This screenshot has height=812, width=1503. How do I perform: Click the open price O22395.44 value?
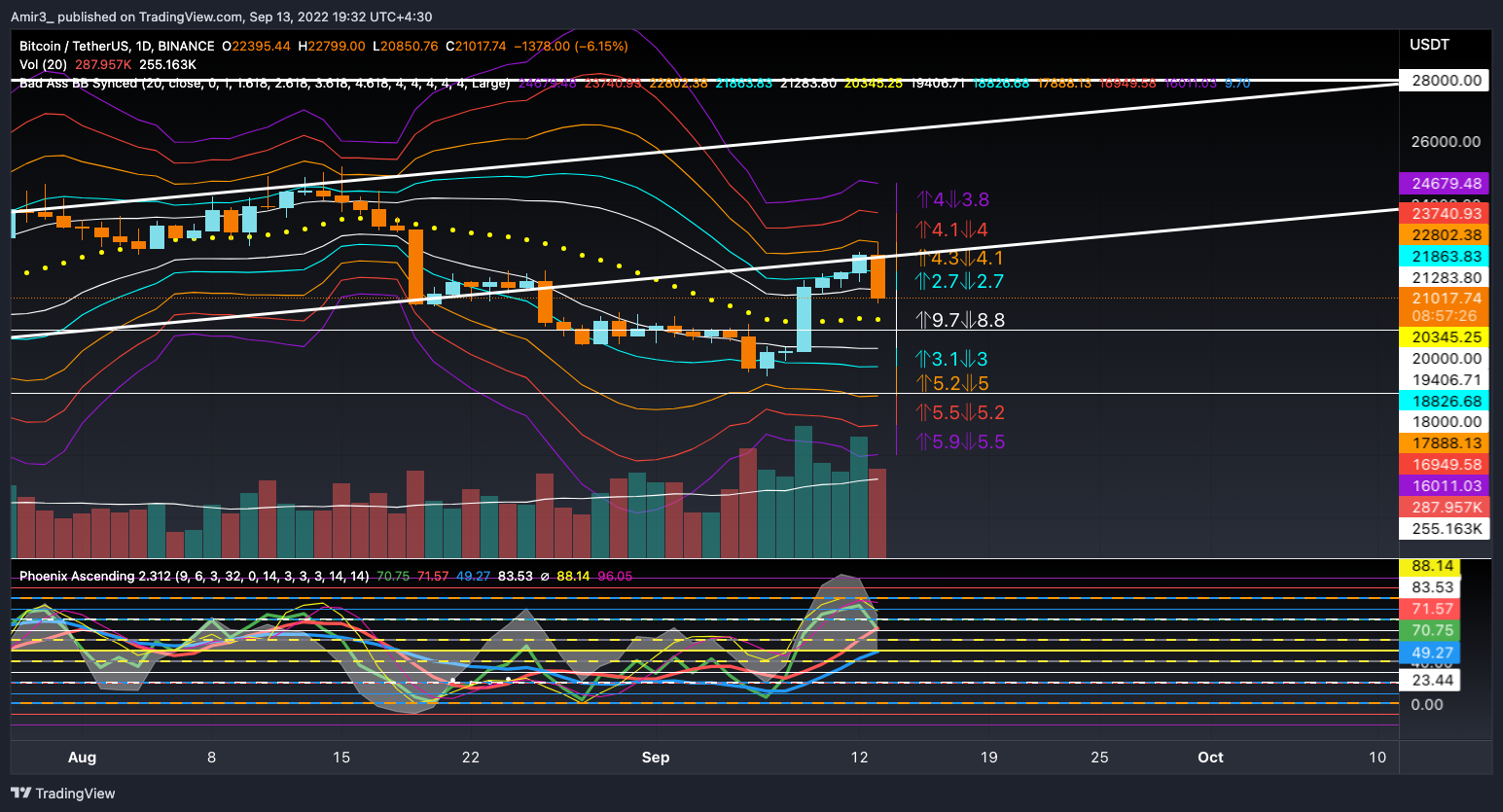pos(256,46)
